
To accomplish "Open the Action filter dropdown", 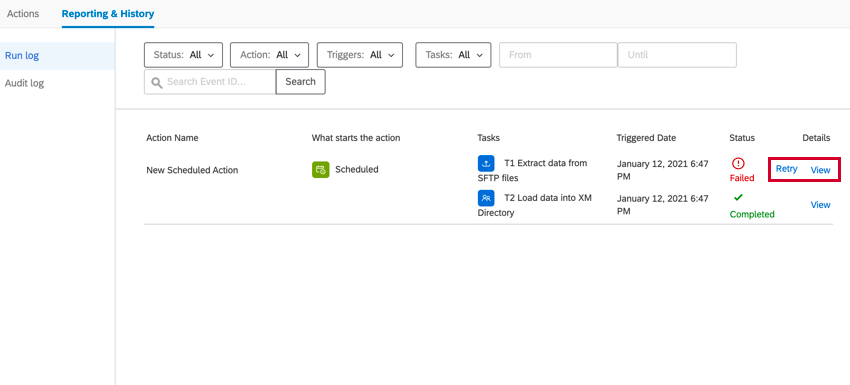I will click(x=269, y=55).
